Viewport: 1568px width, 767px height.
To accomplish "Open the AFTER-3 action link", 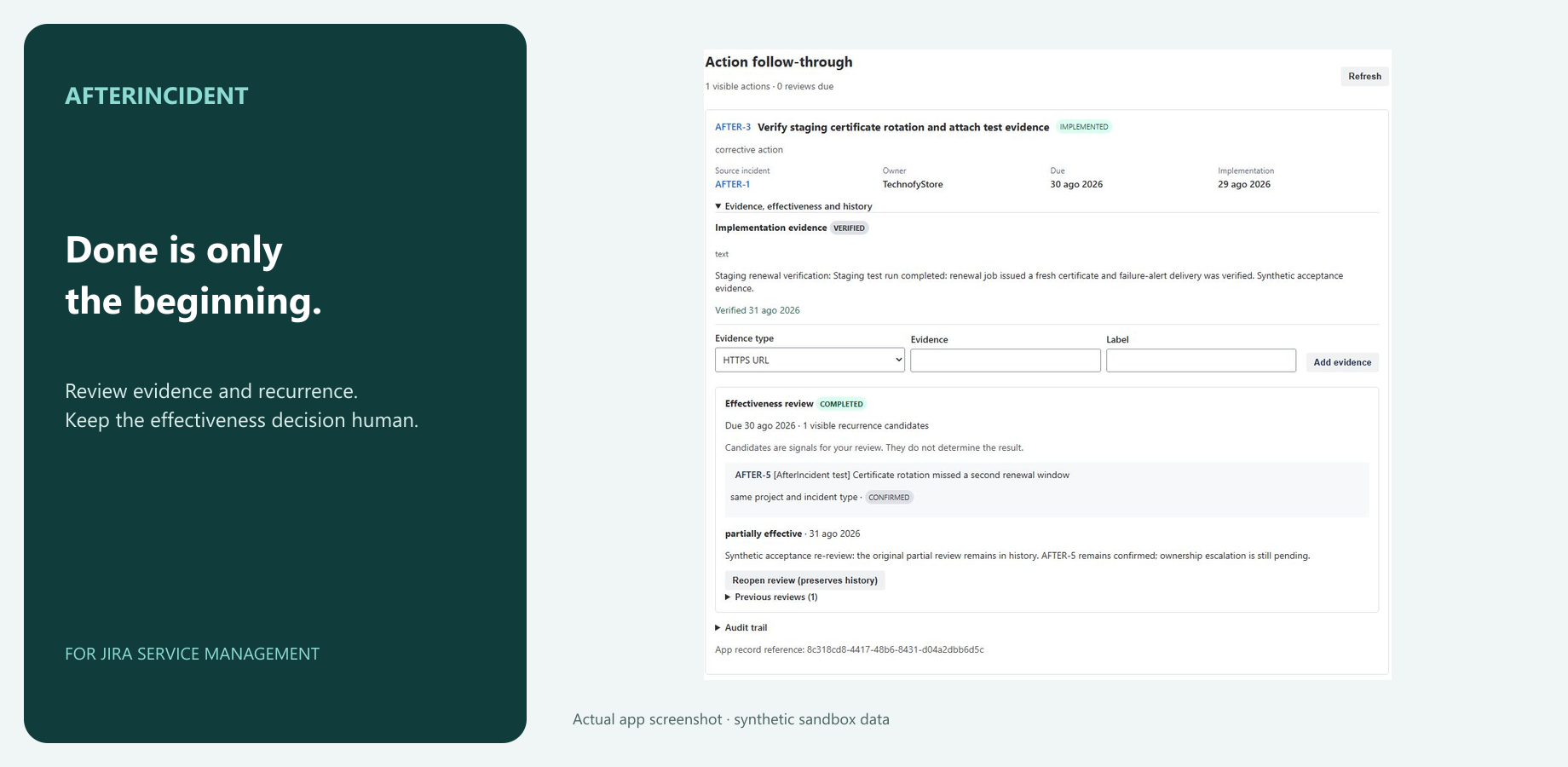I will [x=733, y=127].
